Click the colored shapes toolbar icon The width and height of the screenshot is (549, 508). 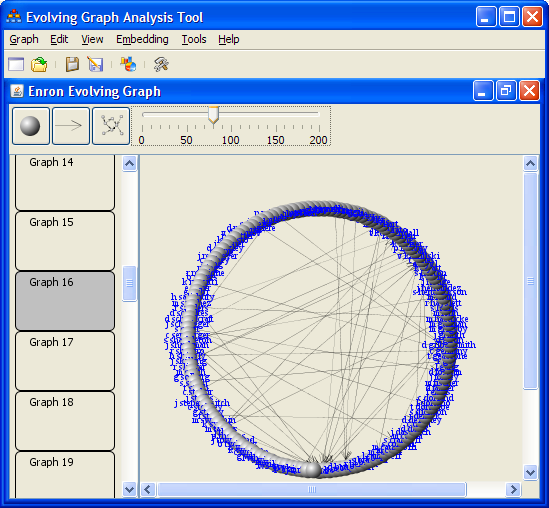click(x=128, y=64)
